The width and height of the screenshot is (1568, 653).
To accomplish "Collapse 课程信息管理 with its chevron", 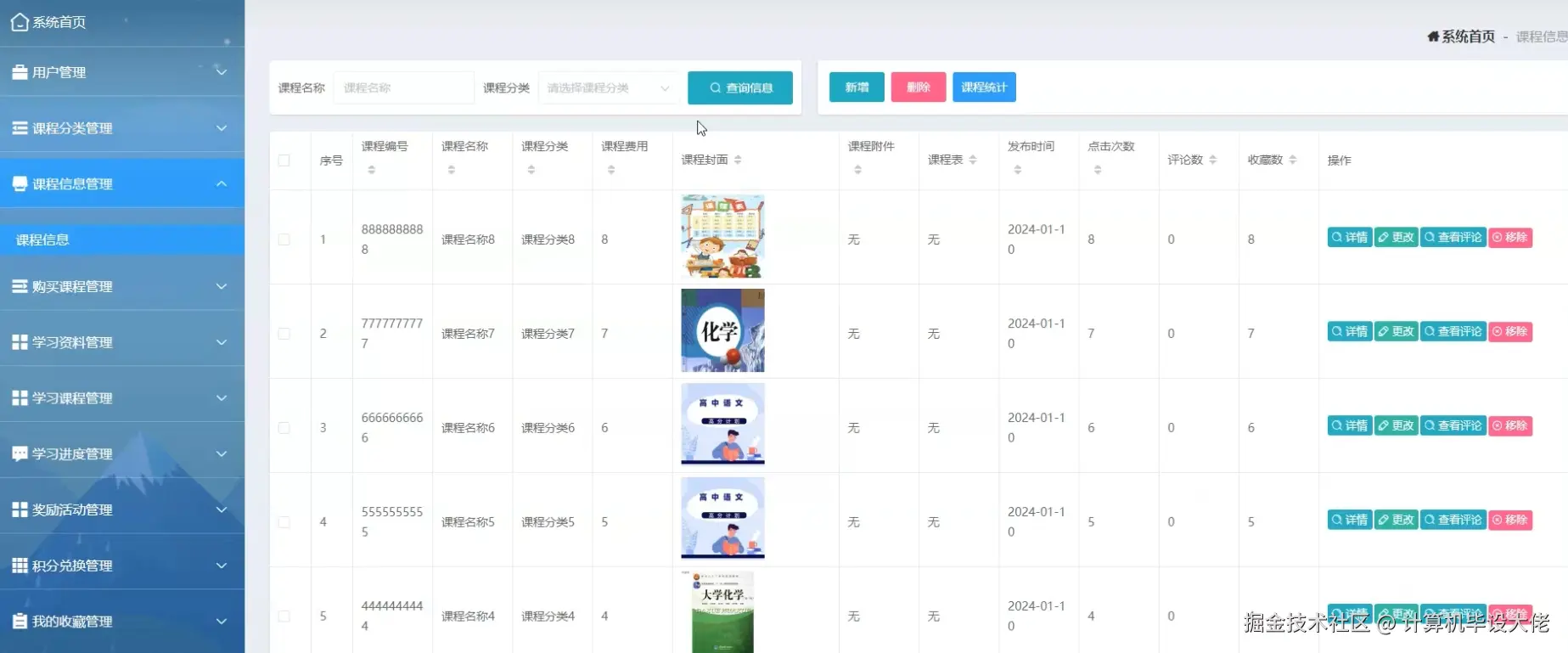I will pyautogui.click(x=222, y=183).
